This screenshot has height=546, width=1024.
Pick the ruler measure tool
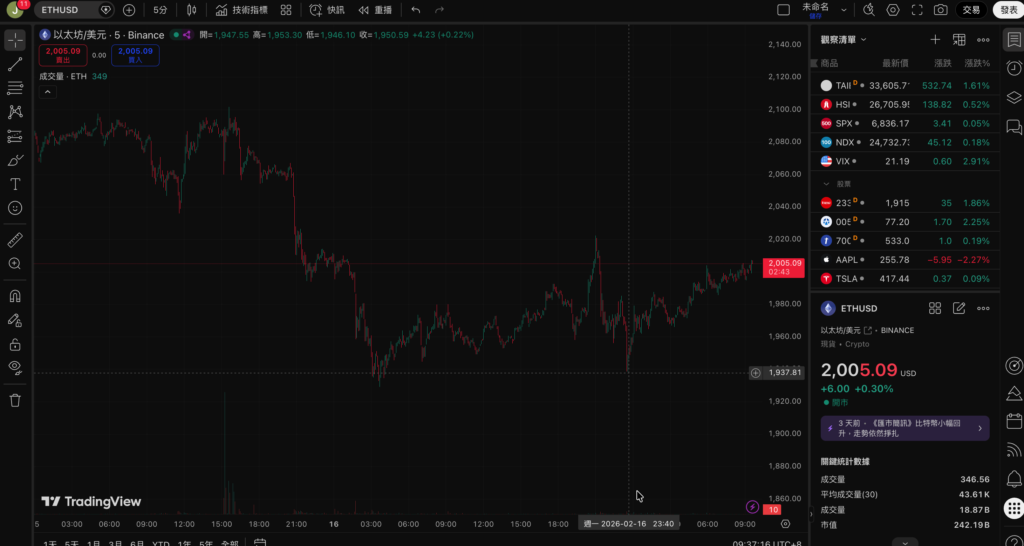point(15,240)
